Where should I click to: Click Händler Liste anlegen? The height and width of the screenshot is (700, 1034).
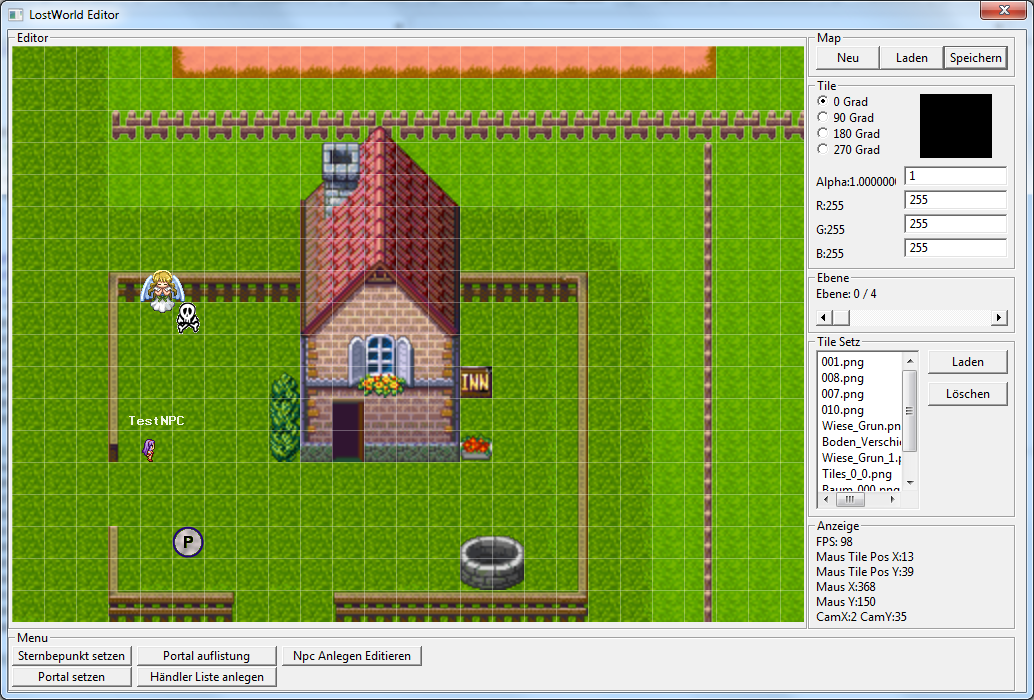coord(206,677)
